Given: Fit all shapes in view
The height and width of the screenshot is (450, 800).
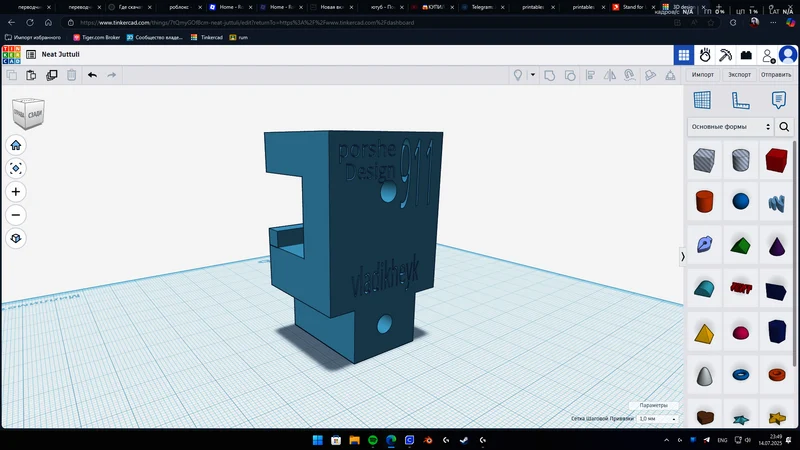Looking at the screenshot, I should (x=16, y=168).
